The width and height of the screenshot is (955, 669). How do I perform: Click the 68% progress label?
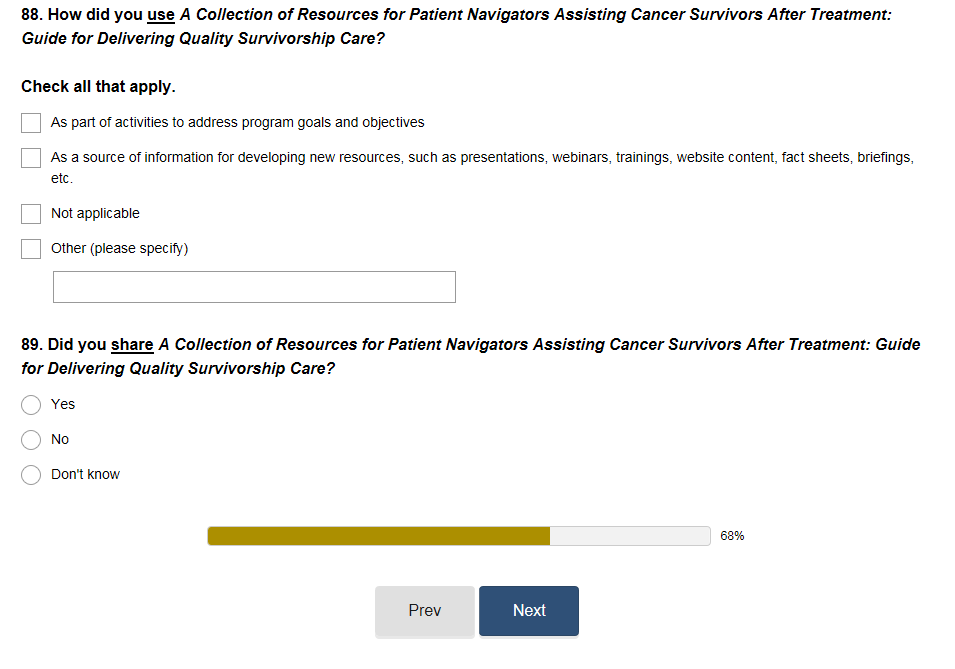tap(732, 536)
